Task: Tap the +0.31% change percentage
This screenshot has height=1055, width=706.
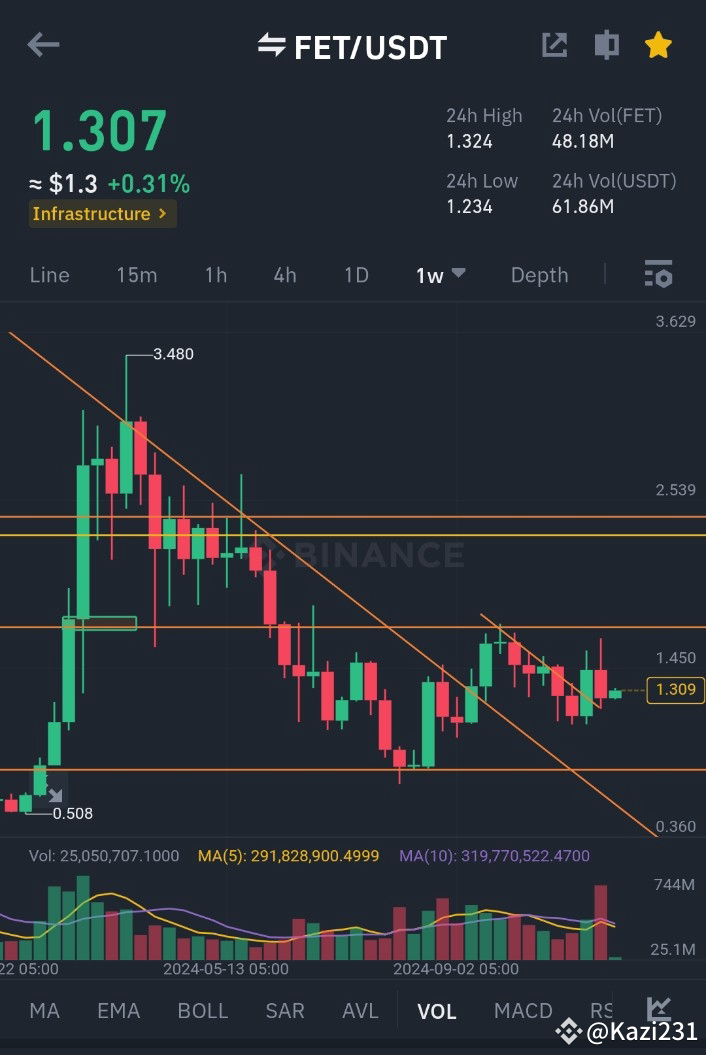Action: point(149,184)
